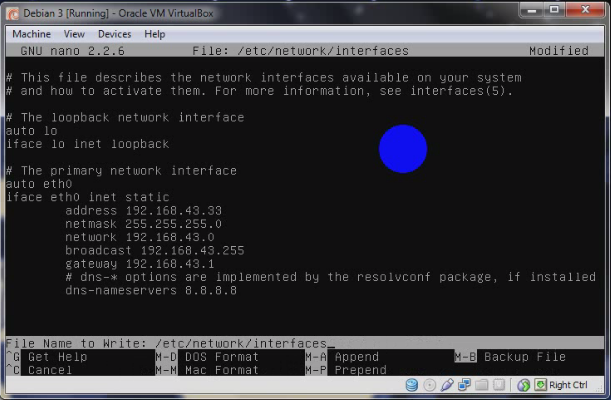611x400 pixels.
Task: Click the '# The primary network interface' comment
Action: (x=121, y=170)
